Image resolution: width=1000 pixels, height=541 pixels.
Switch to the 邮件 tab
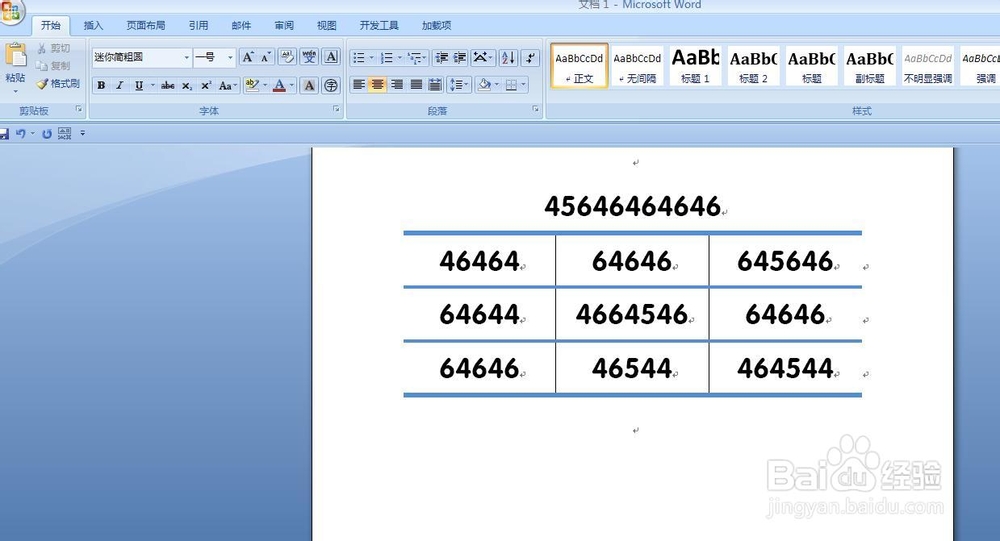(x=241, y=26)
